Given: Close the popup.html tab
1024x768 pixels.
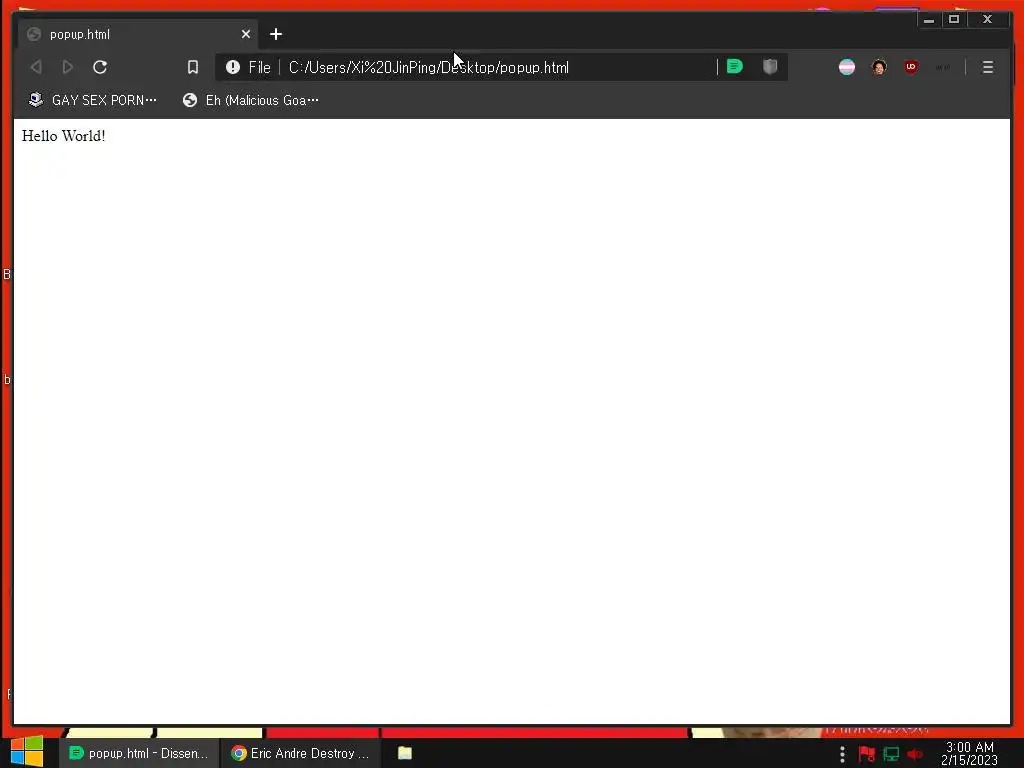Looking at the screenshot, I should point(246,34).
